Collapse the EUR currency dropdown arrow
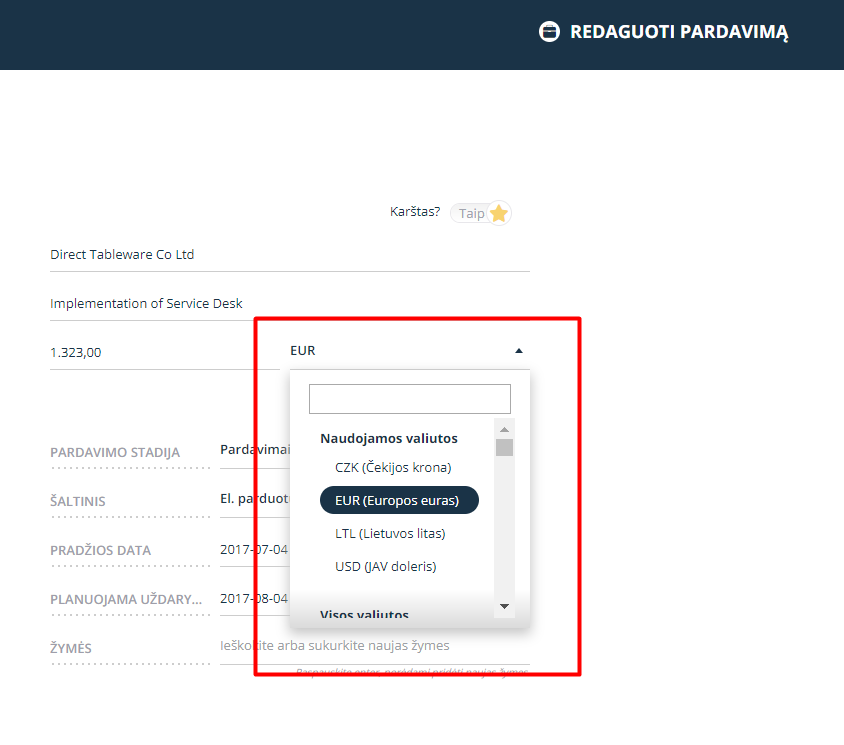The height and width of the screenshot is (745, 844). tap(519, 350)
